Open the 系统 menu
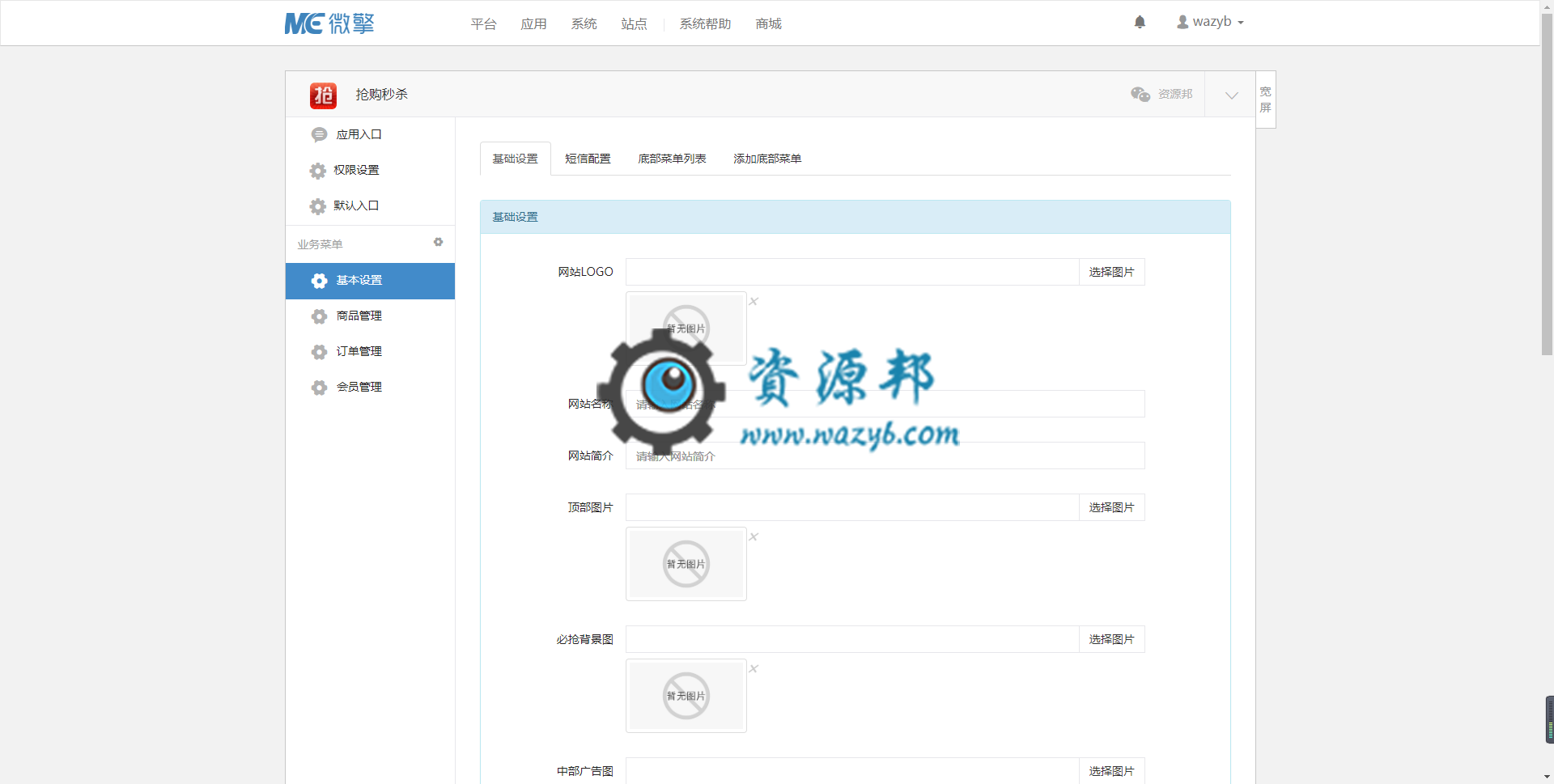1554x784 pixels. (x=584, y=24)
